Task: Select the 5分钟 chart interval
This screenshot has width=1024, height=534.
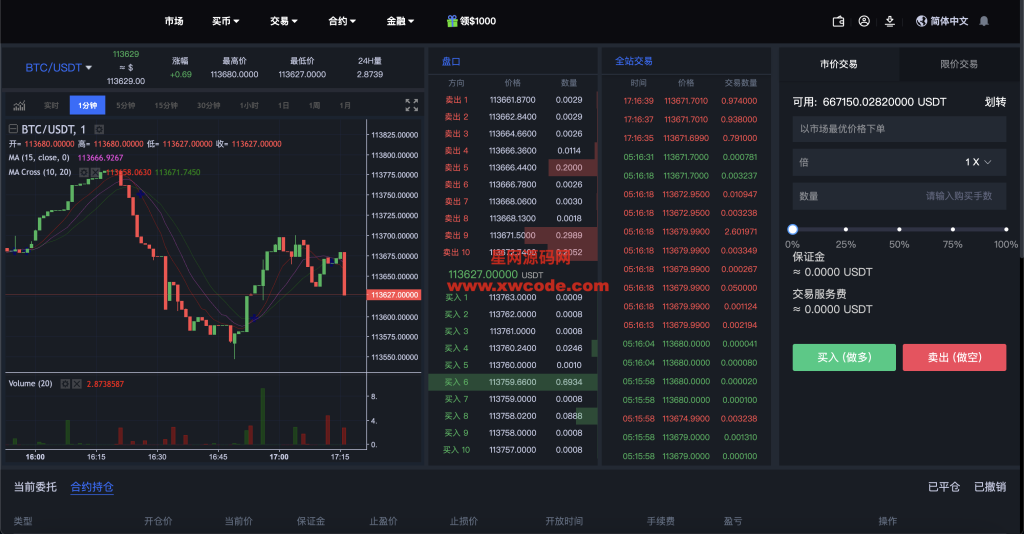Action: coord(125,105)
